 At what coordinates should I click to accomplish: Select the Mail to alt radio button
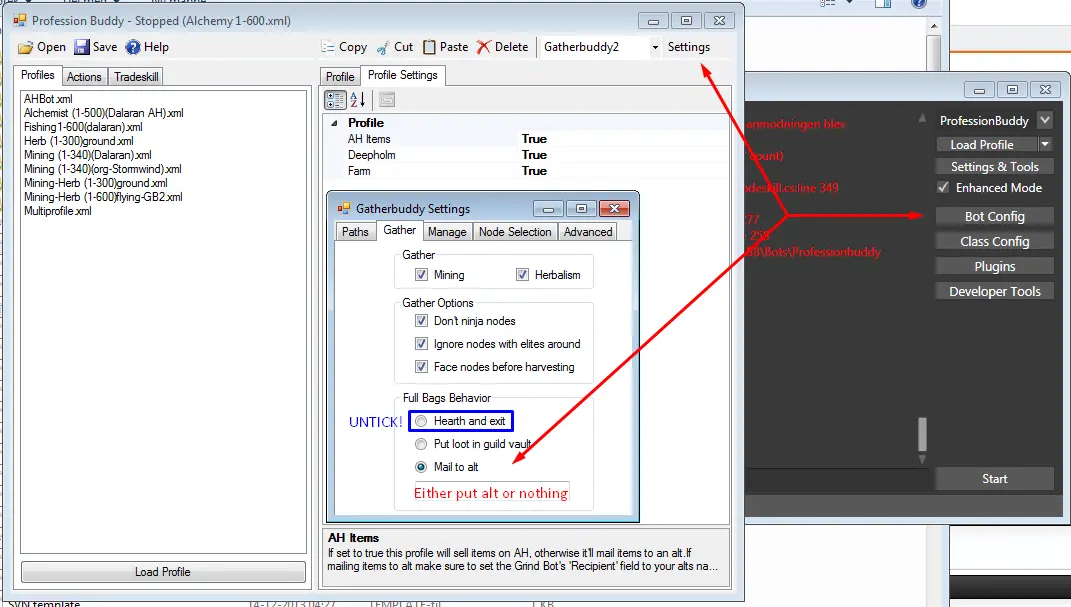(421, 467)
